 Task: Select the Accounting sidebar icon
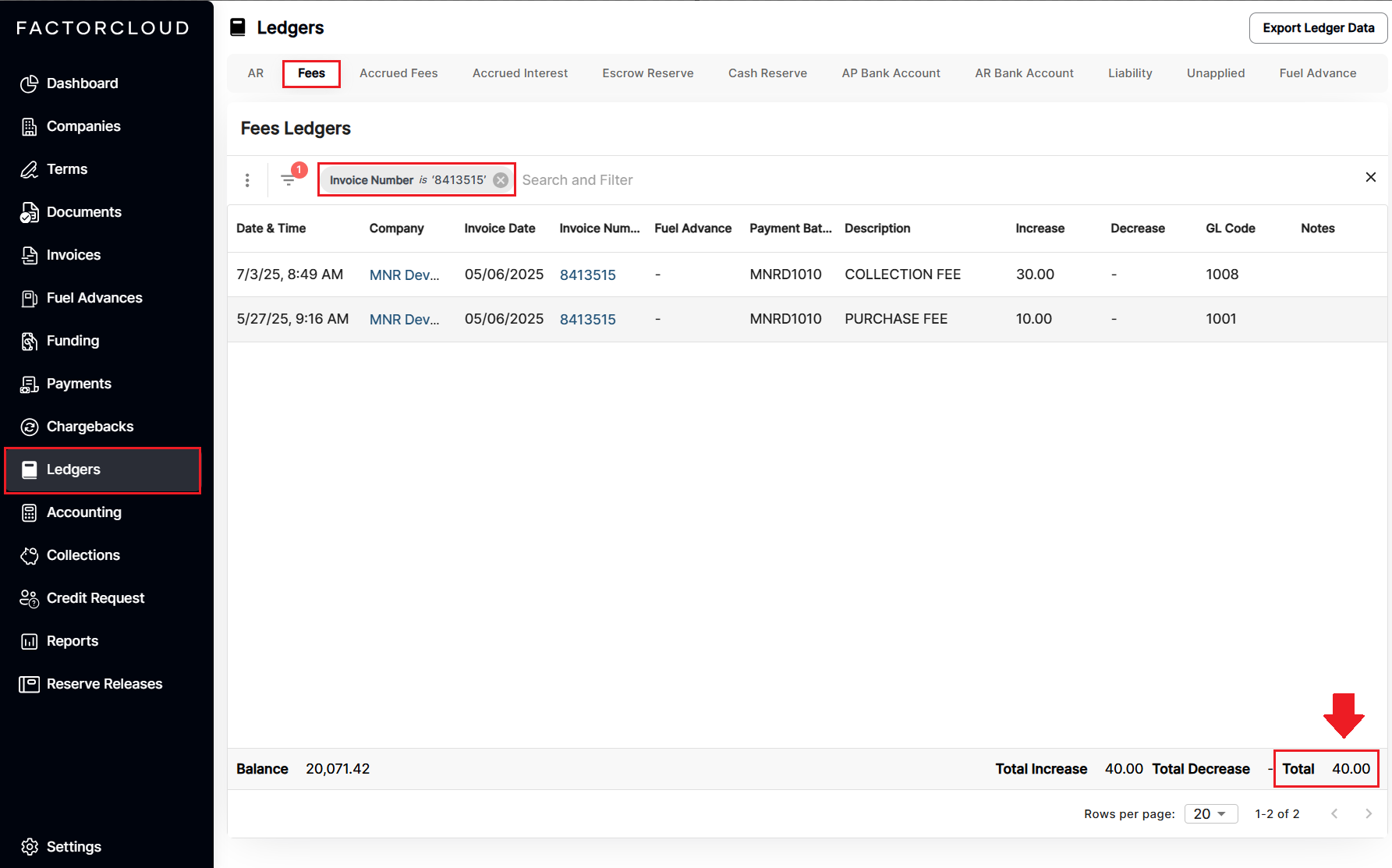30,512
